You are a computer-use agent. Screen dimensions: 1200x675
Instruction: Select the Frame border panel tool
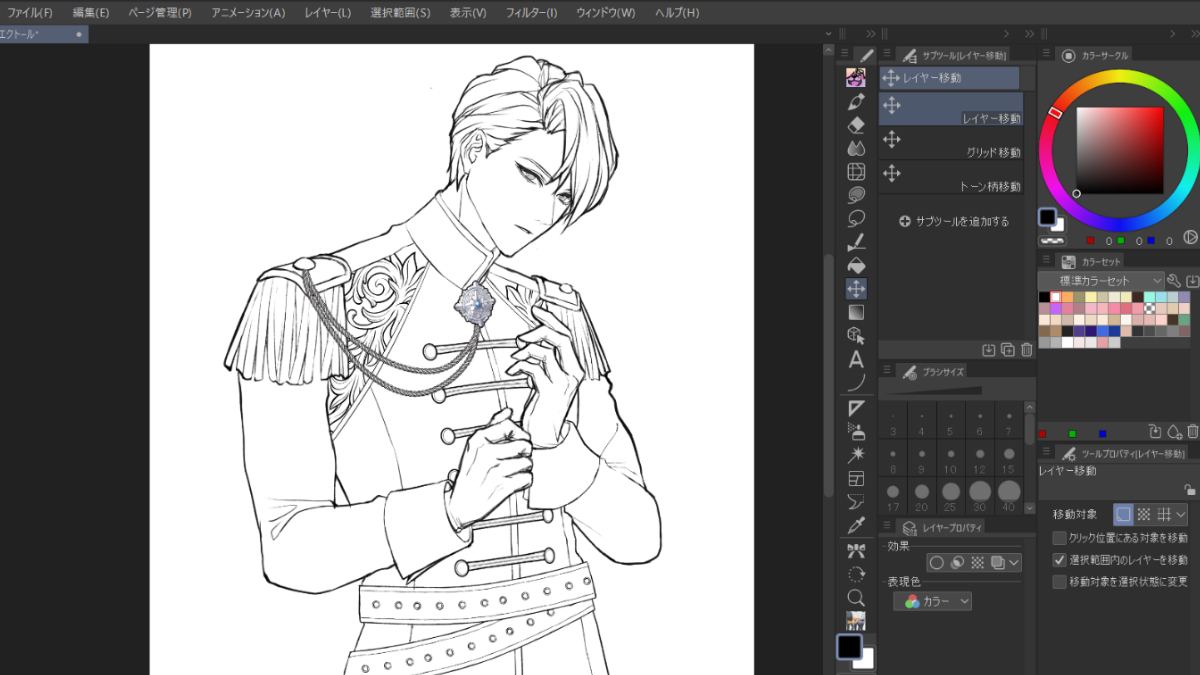click(856, 479)
